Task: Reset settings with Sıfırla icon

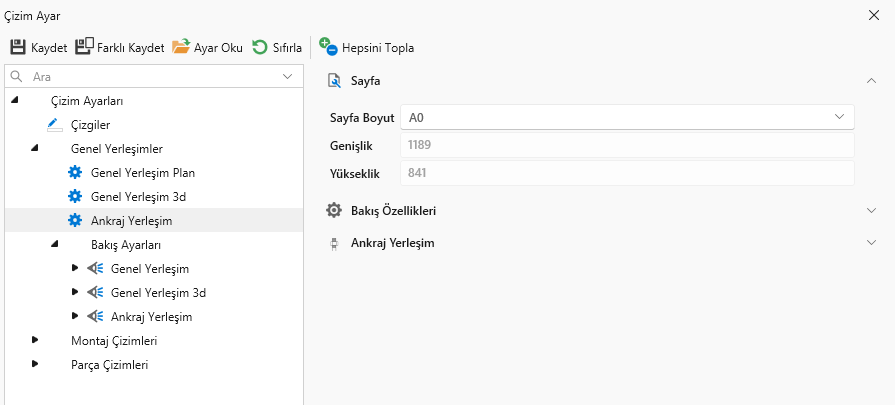Action: [260, 47]
